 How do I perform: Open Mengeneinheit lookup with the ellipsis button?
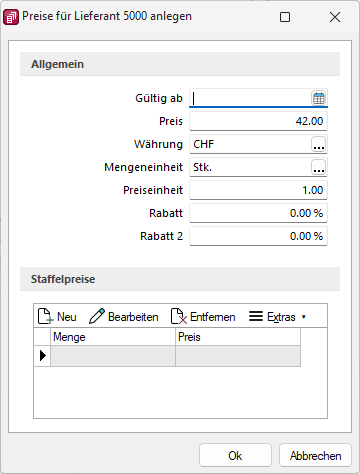319,167
